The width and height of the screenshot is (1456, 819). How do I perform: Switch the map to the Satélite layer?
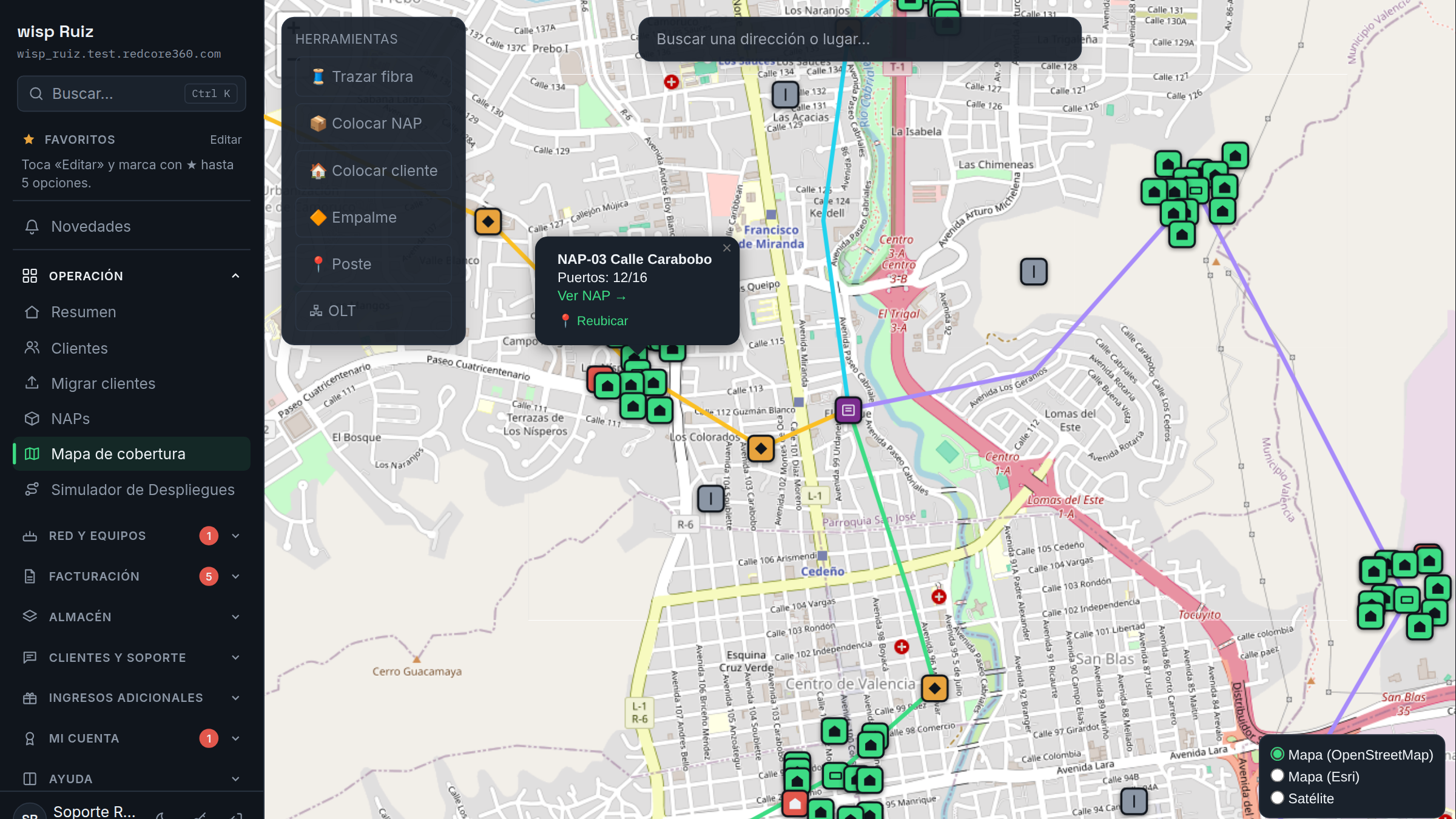click(x=1278, y=798)
